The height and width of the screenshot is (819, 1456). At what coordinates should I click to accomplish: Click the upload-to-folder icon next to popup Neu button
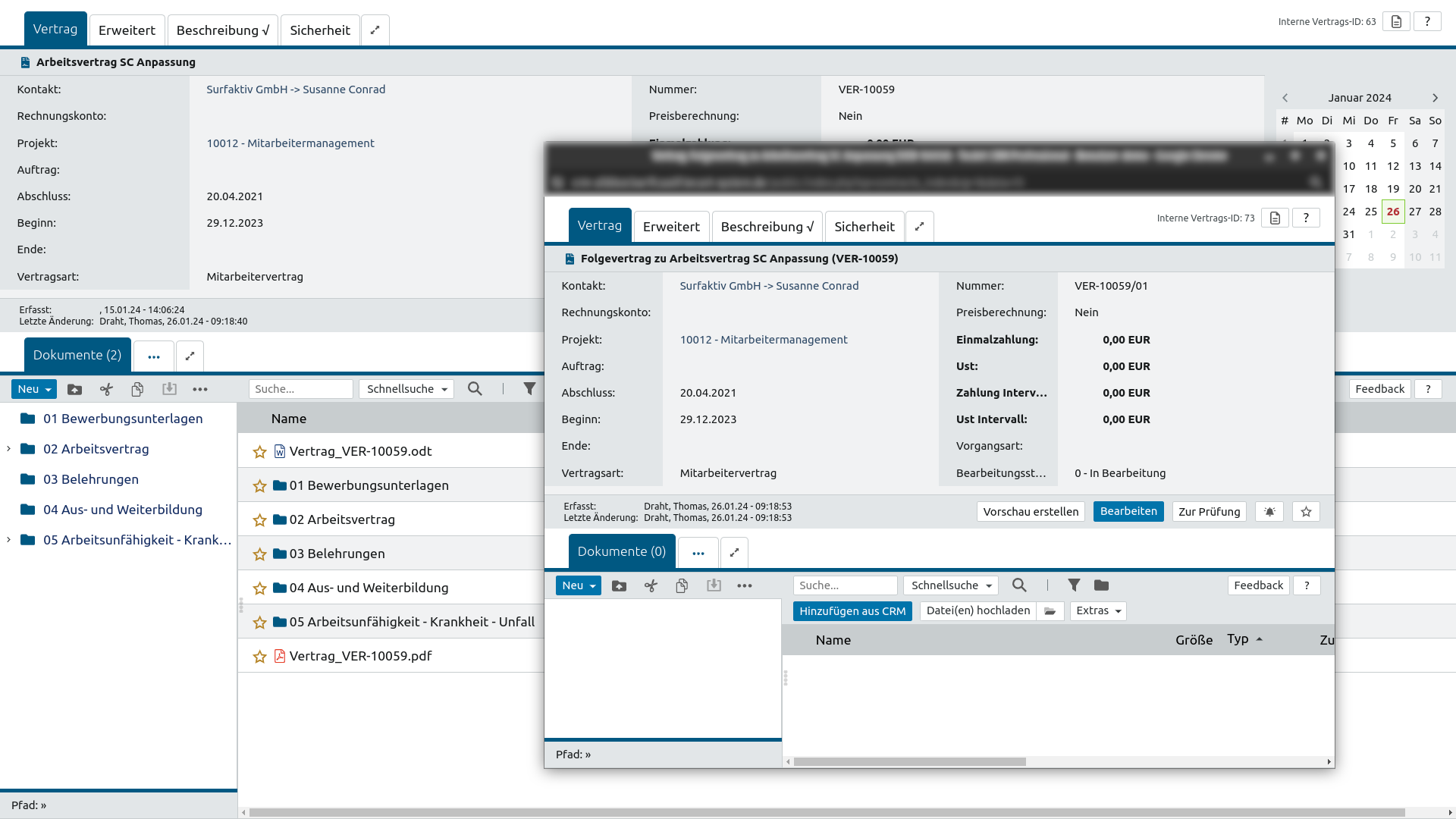619,585
